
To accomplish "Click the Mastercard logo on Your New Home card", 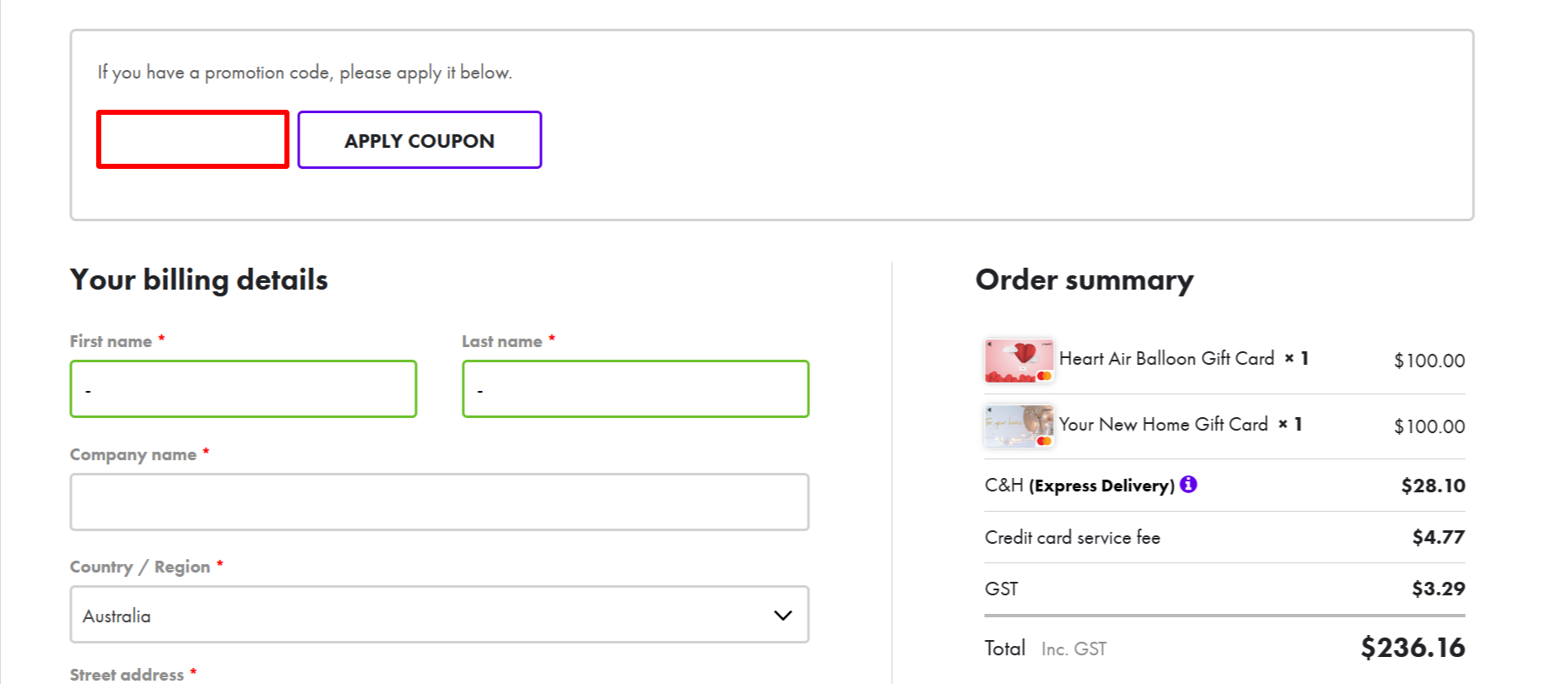I will (1045, 440).
